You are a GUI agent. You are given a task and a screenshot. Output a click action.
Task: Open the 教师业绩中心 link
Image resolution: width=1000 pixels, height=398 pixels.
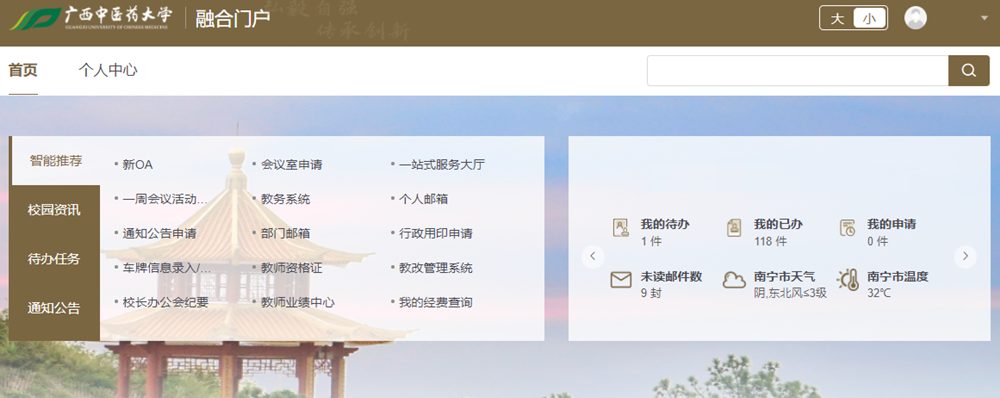(298, 302)
